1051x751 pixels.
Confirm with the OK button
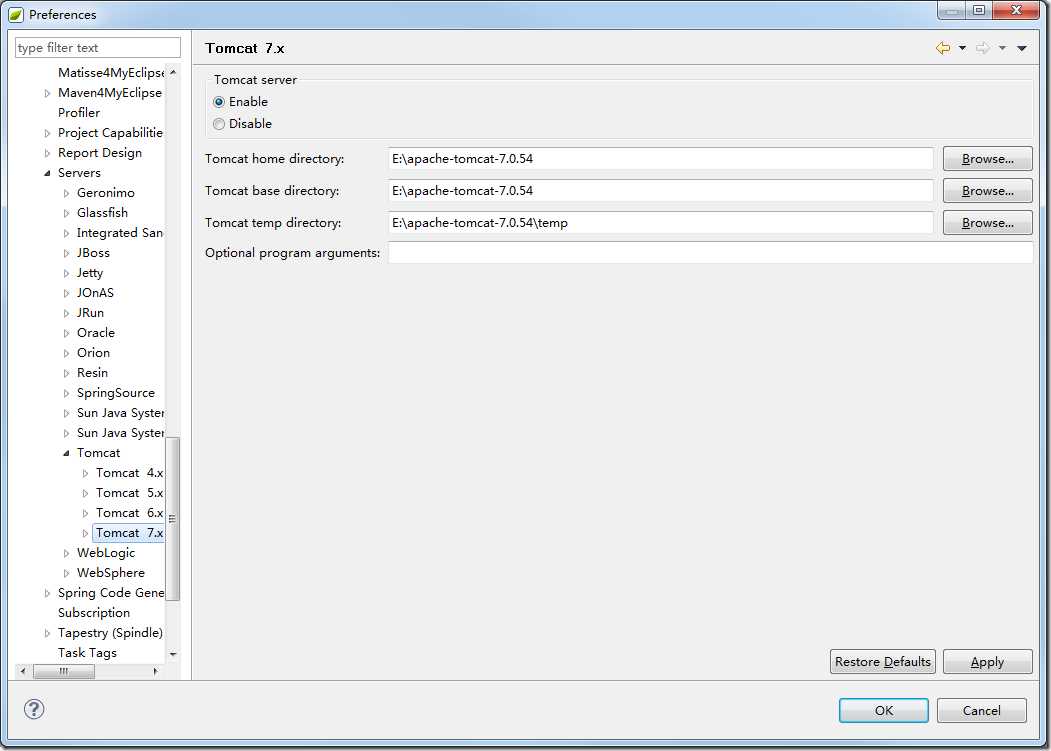click(x=883, y=710)
